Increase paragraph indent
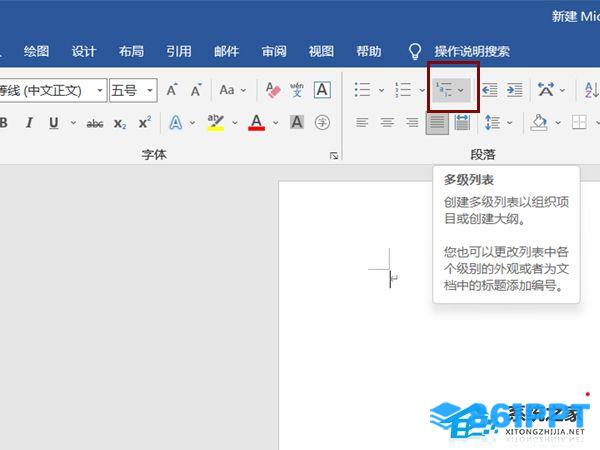This screenshot has height=450, width=600. tap(515, 90)
